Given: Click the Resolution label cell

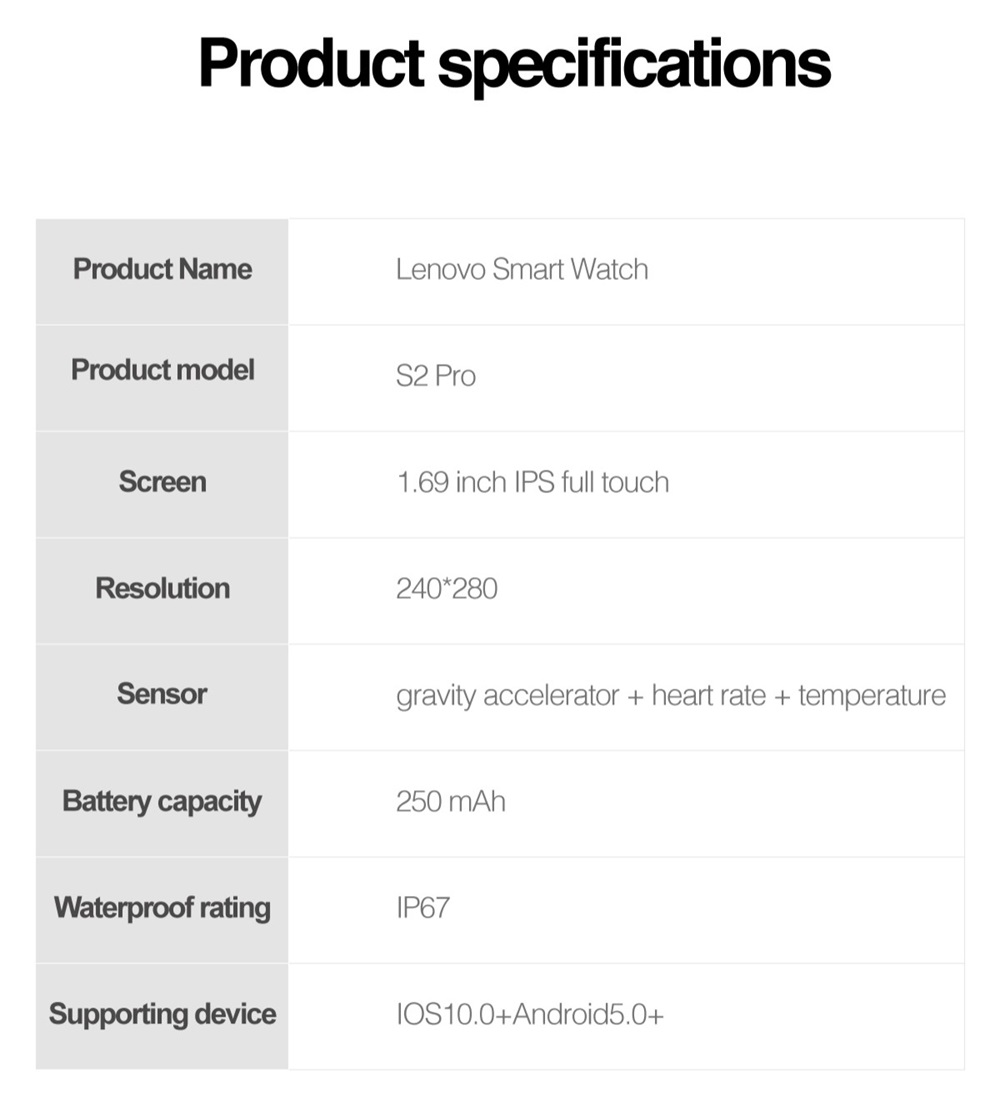Looking at the screenshot, I should click(162, 588).
